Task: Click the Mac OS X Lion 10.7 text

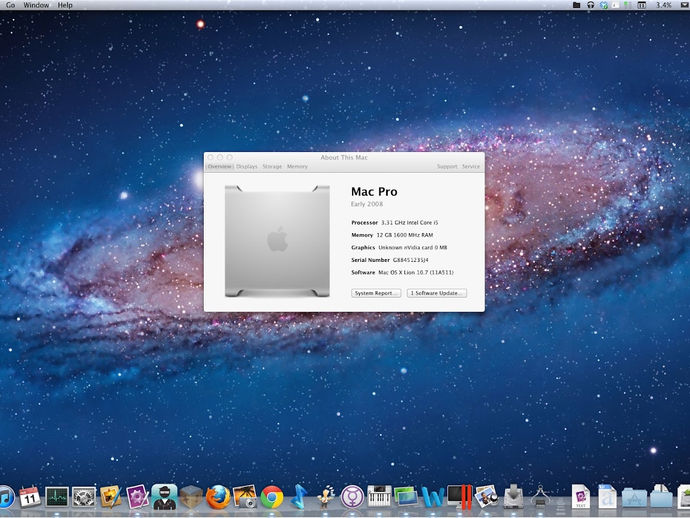Action: [x=416, y=272]
